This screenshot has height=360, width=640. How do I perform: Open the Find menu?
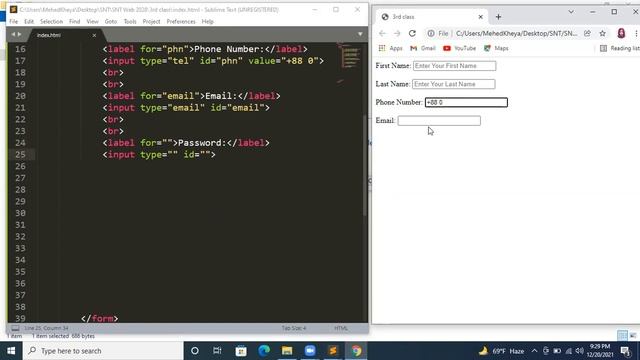(74, 22)
